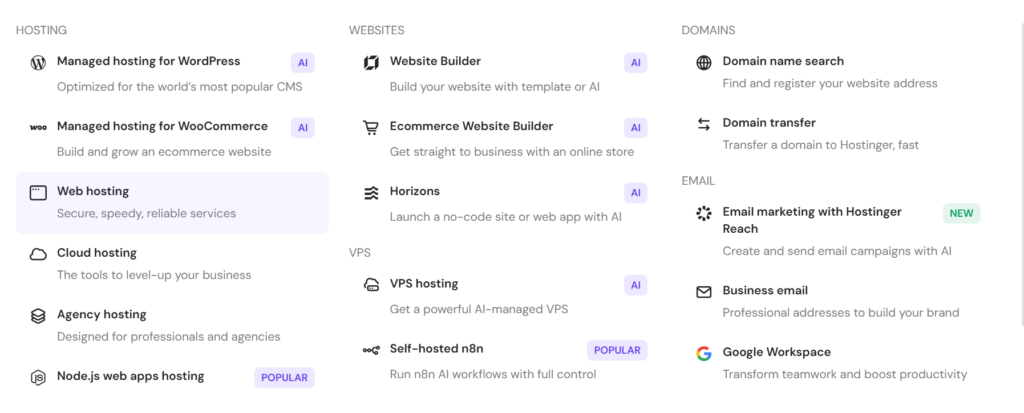
Task: Click the Domain transfer arrows icon
Action: tap(703, 124)
